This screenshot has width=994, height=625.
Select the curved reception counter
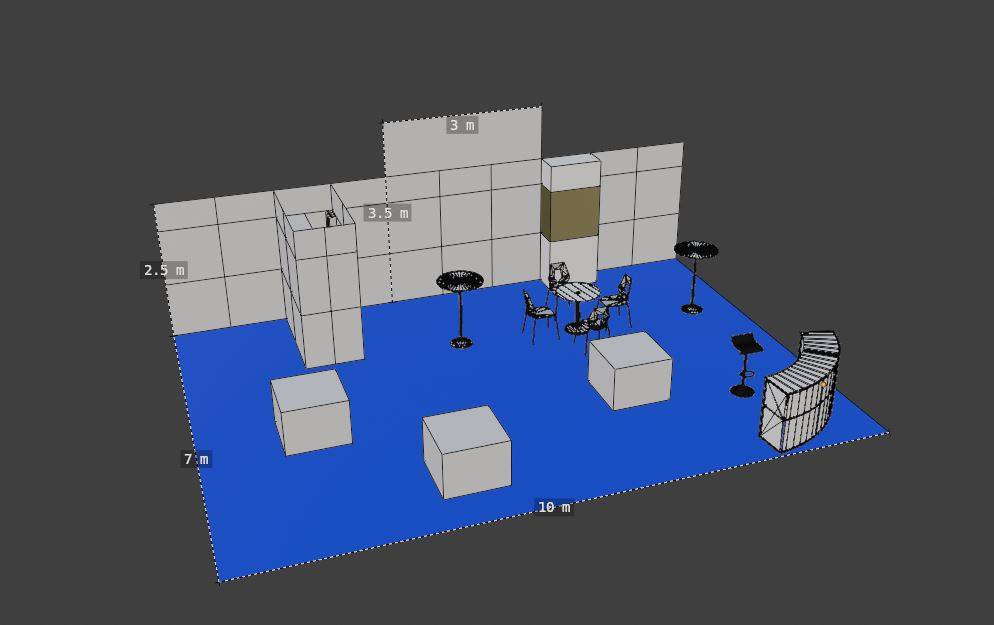tap(800, 397)
